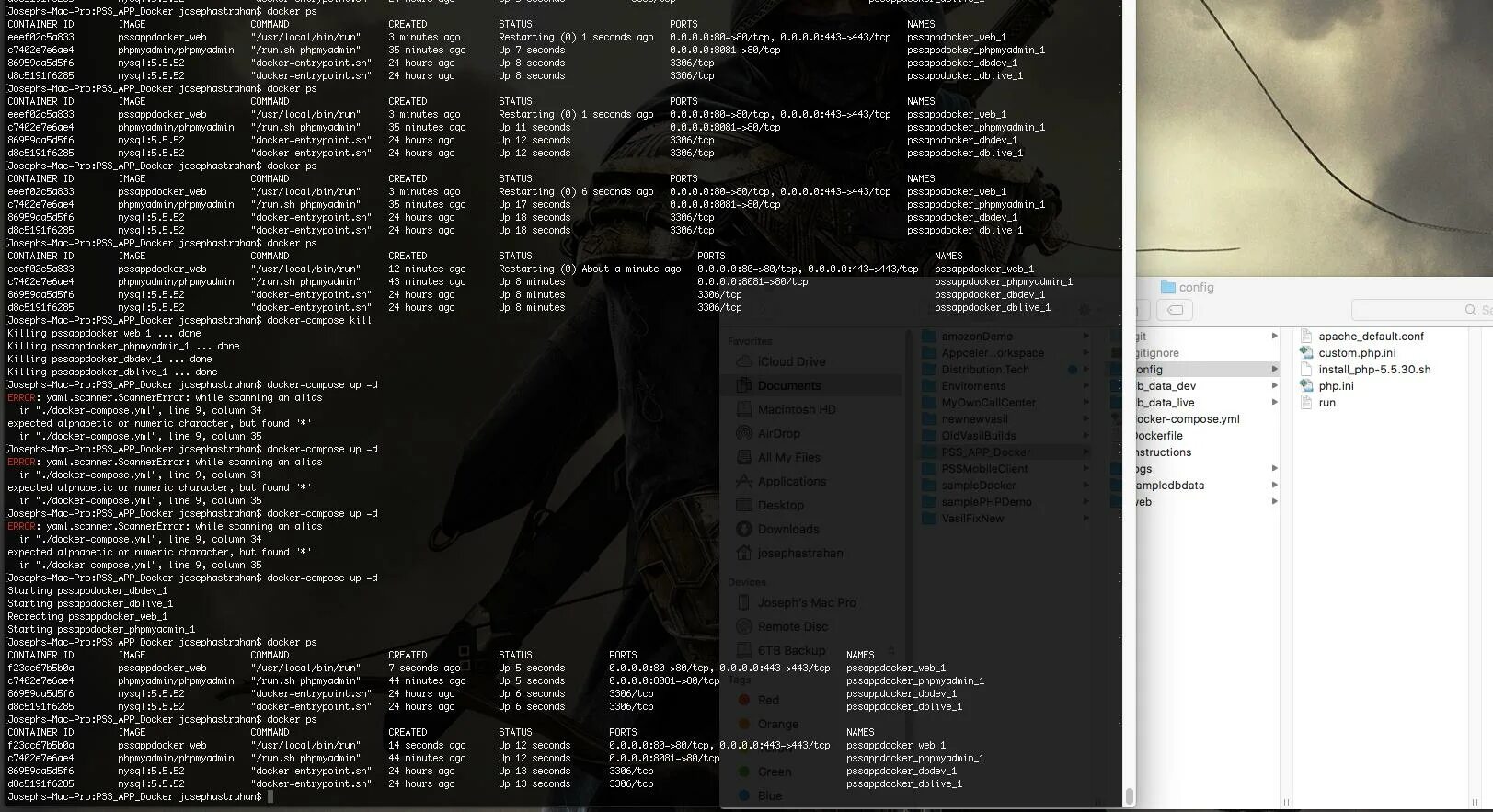Click 'Killing pssappdocker_dblive_1 ... done' line
Screen dimensions: 1493x812
pyautogui.click(x=112, y=372)
